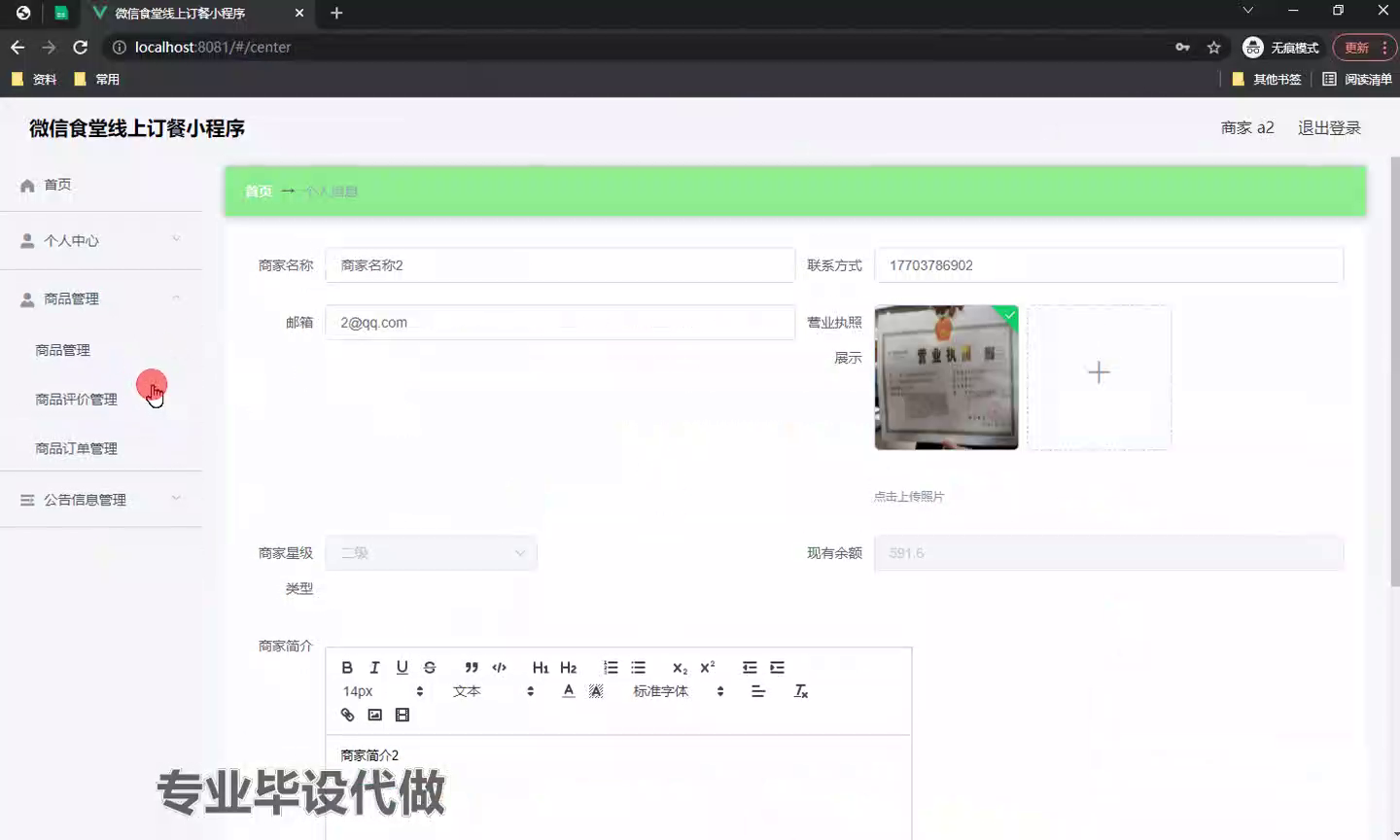Viewport: 1400px width, 840px height.
Task: Open the 文本 heading type dropdown
Action: (x=493, y=691)
